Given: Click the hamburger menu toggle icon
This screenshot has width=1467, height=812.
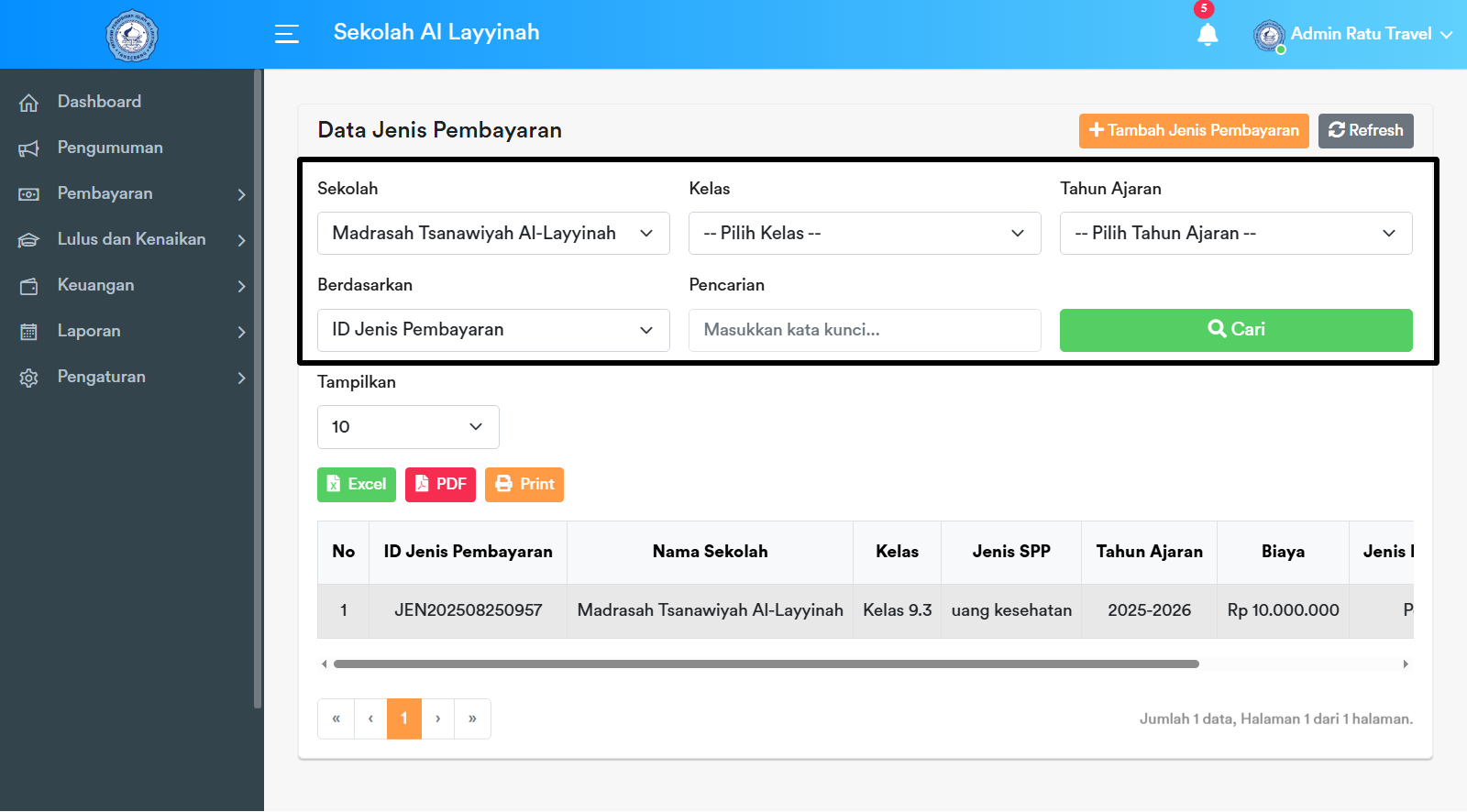Looking at the screenshot, I should point(287,34).
